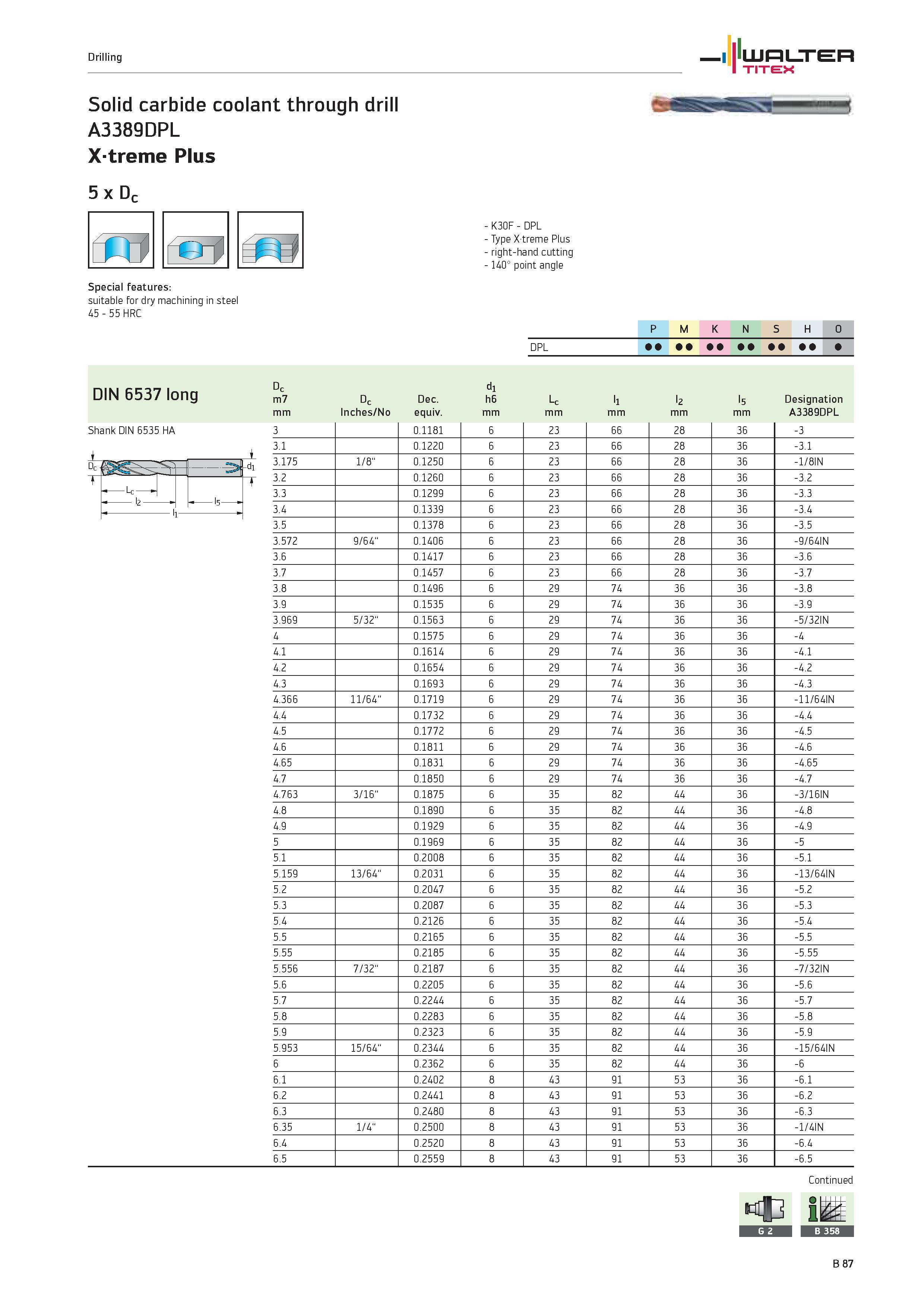Click the designation '-5/32IN'
Image resolution: width=924 pixels, height=1307 pixels.
point(811,620)
